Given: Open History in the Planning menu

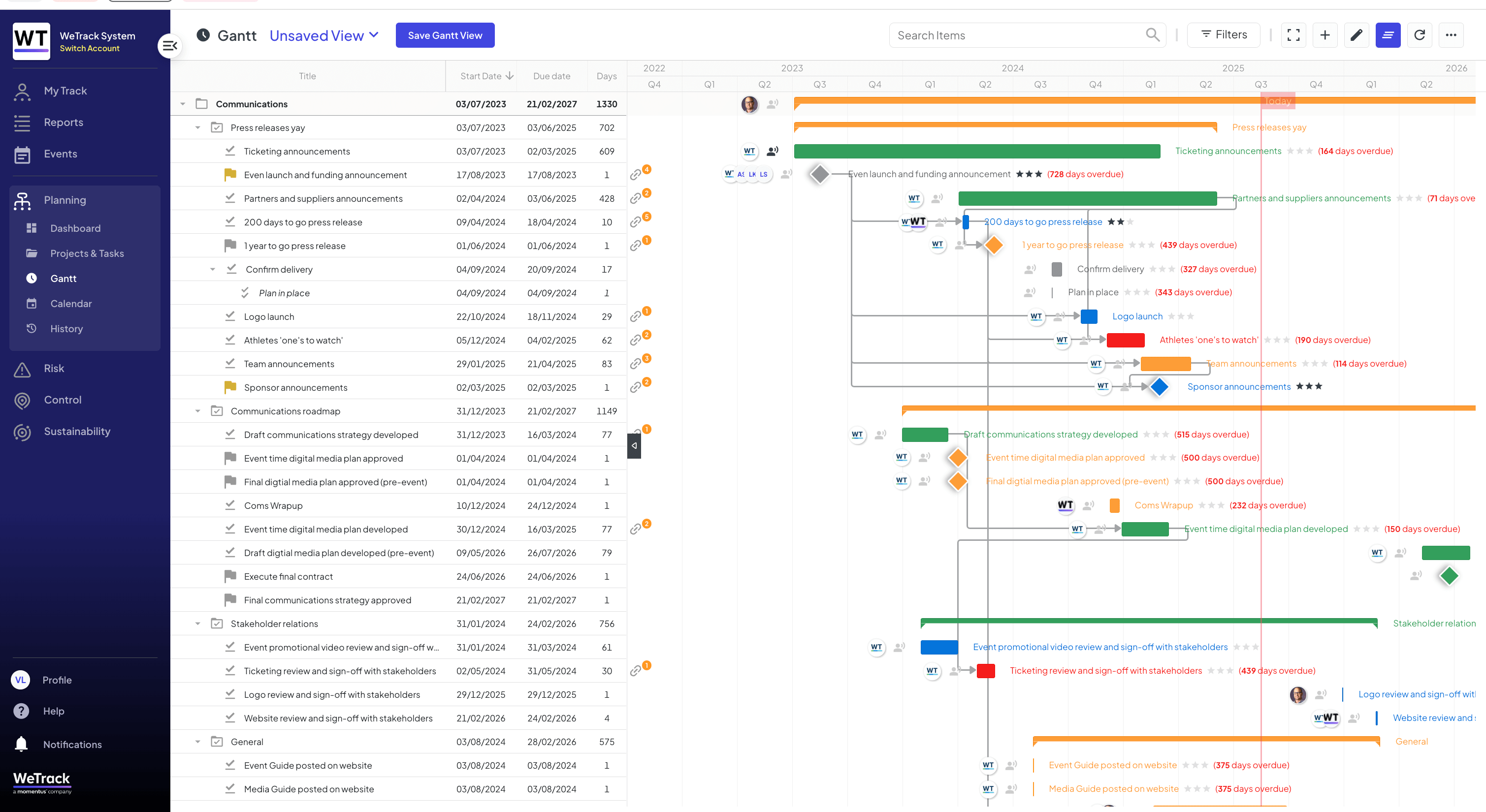Looking at the screenshot, I should coord(66,329).
